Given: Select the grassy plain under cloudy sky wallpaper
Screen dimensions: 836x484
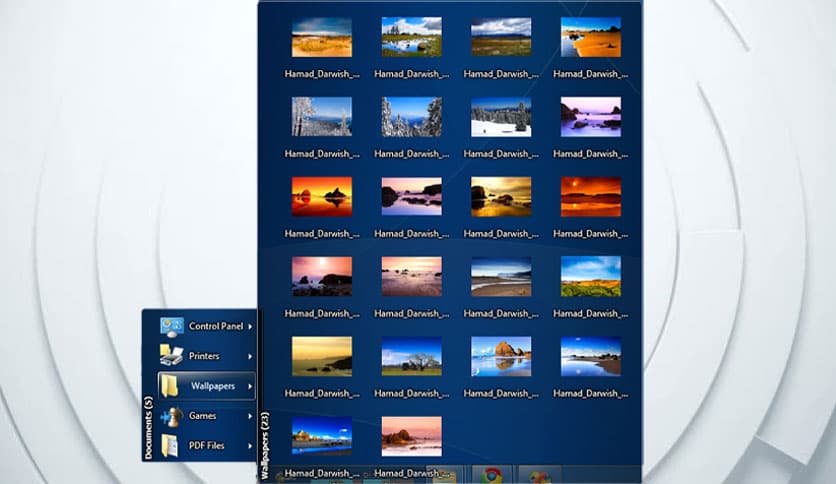Looking at the screenshot, I should [x=501, y=37].
